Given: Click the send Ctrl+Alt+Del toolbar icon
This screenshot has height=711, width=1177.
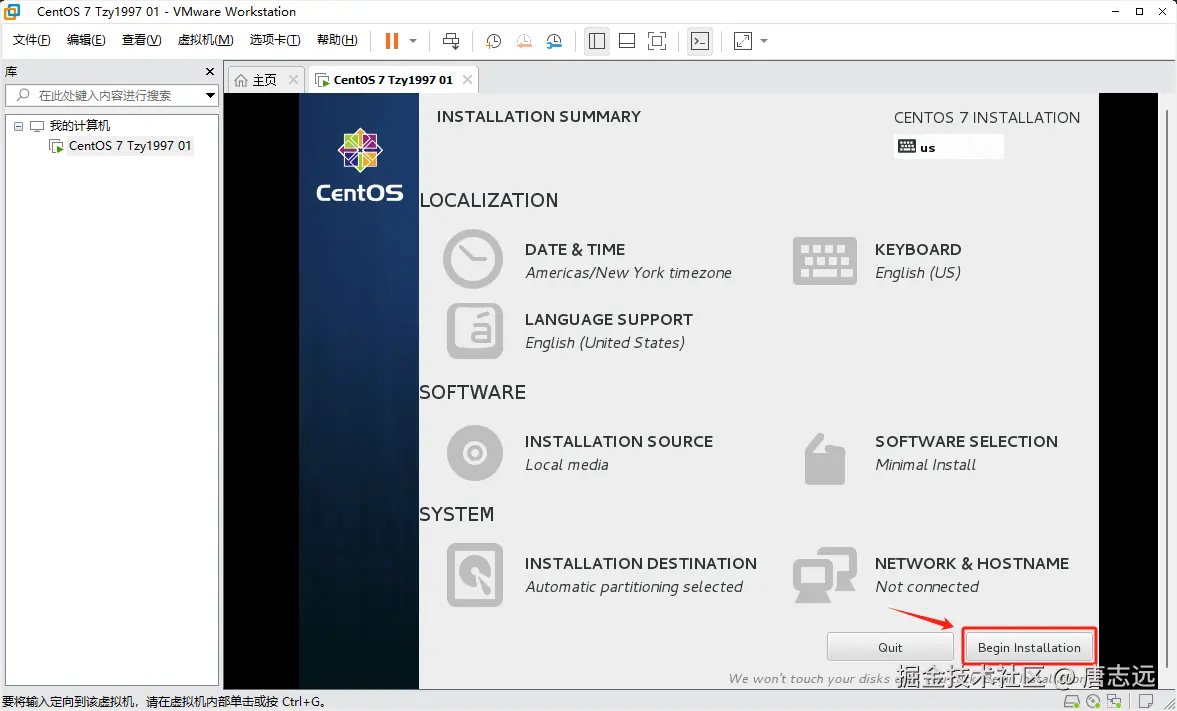Looking at the screenshot, I should coord(451,41).
